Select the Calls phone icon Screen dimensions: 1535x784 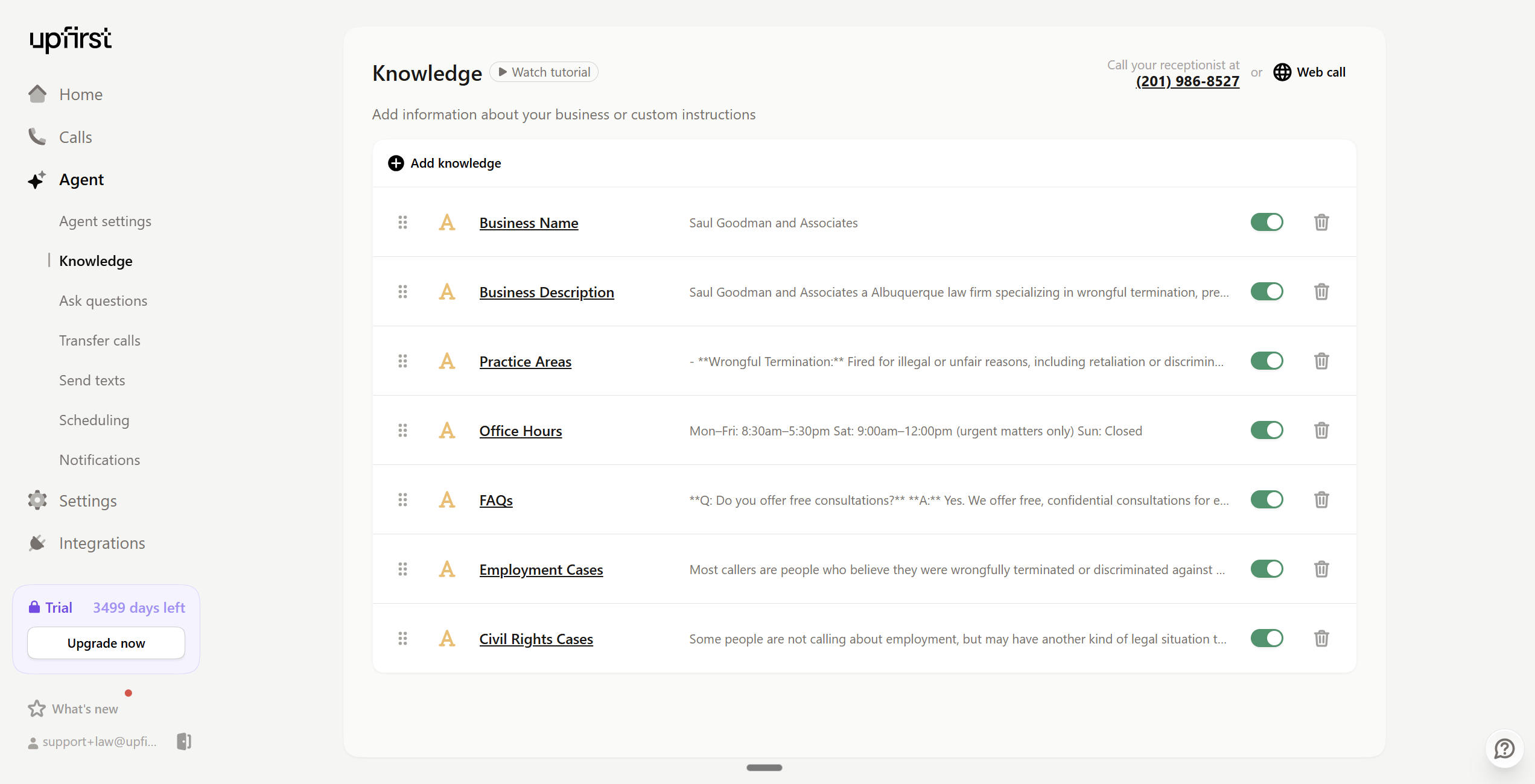point(37,137)
